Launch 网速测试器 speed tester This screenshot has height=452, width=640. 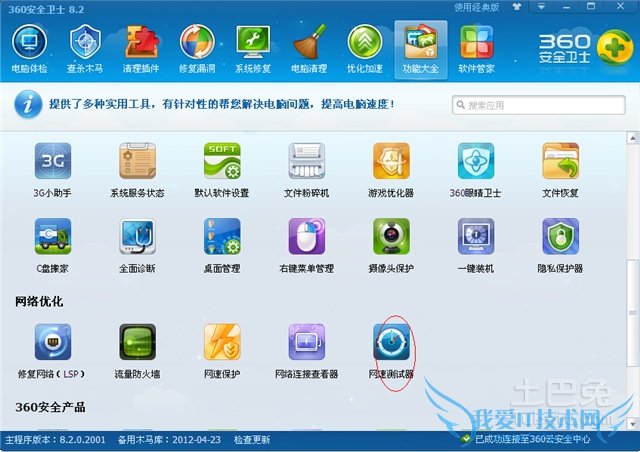(391, 351)
